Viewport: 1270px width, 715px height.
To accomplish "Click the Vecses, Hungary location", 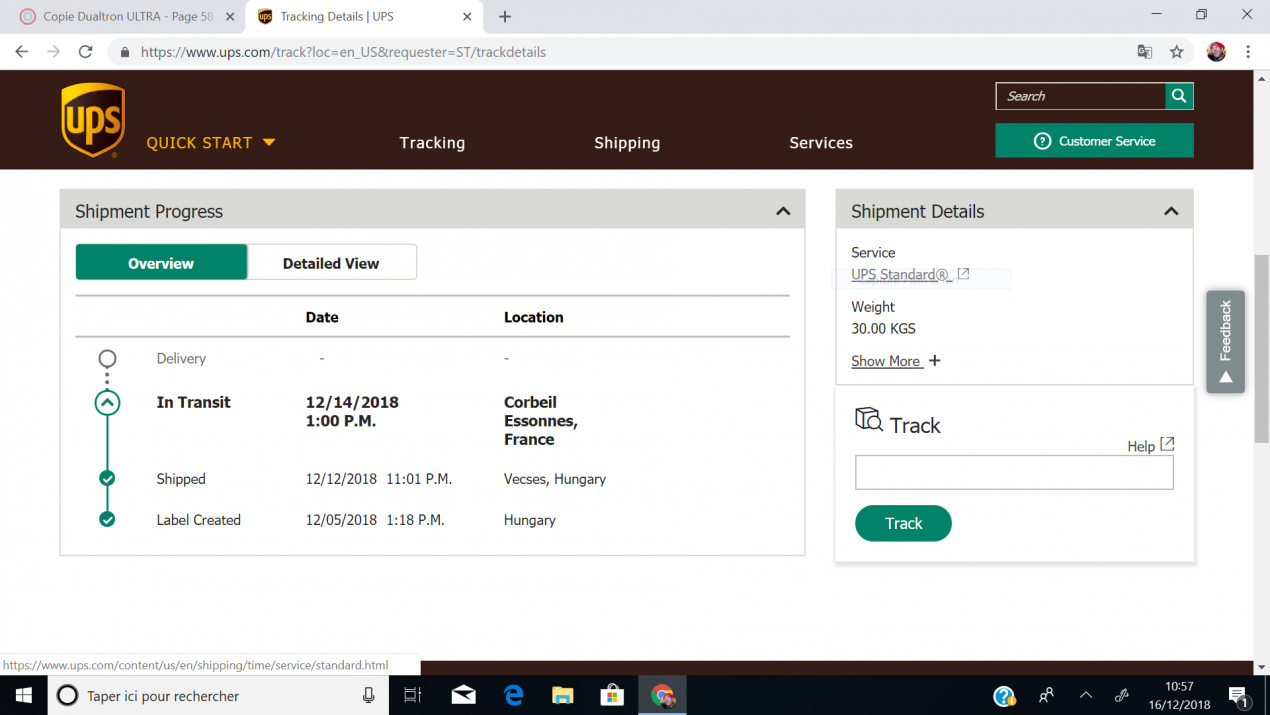I will point(555,479).
